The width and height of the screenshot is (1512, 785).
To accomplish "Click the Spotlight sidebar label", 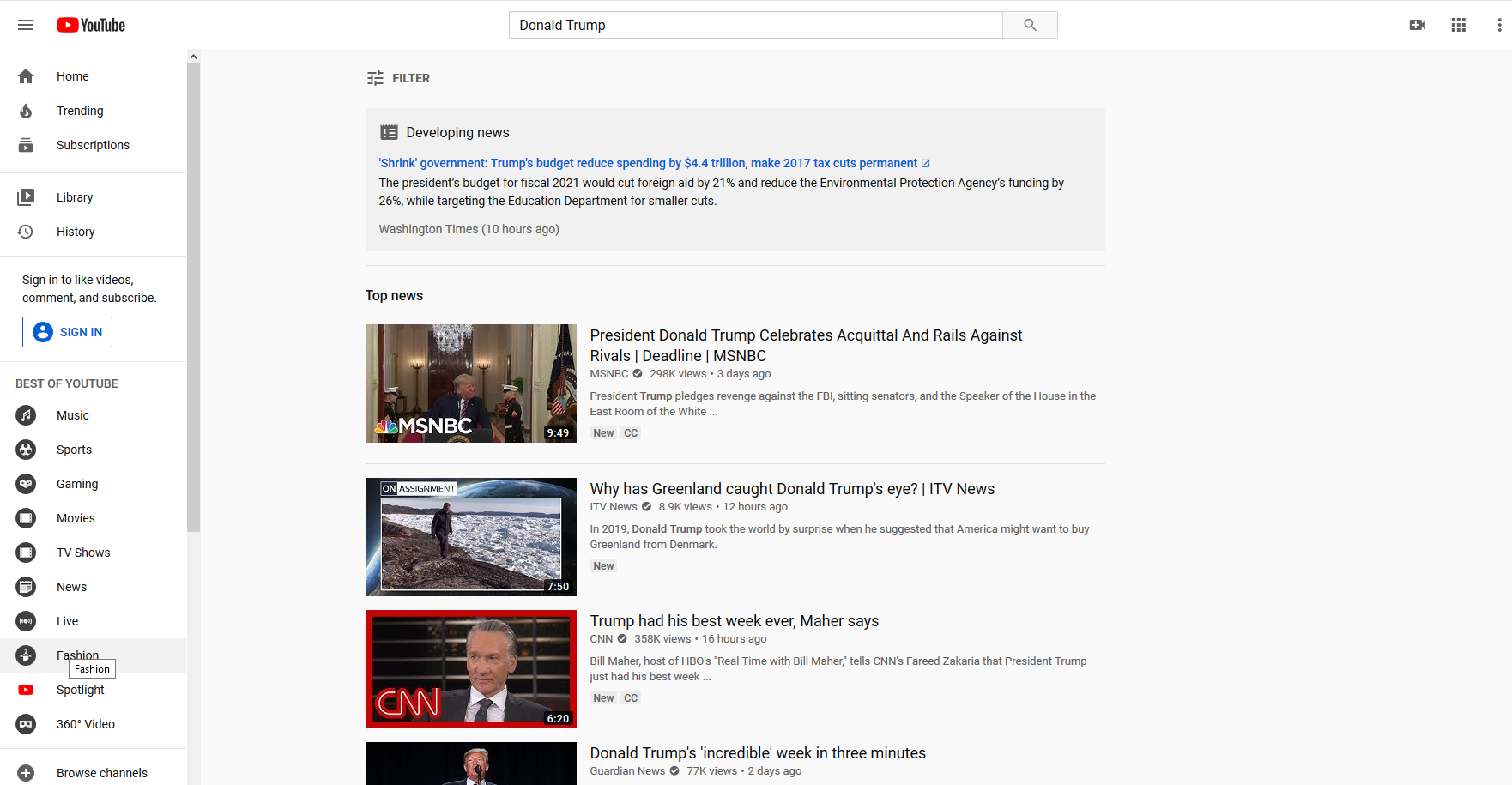I will (81, 690).
